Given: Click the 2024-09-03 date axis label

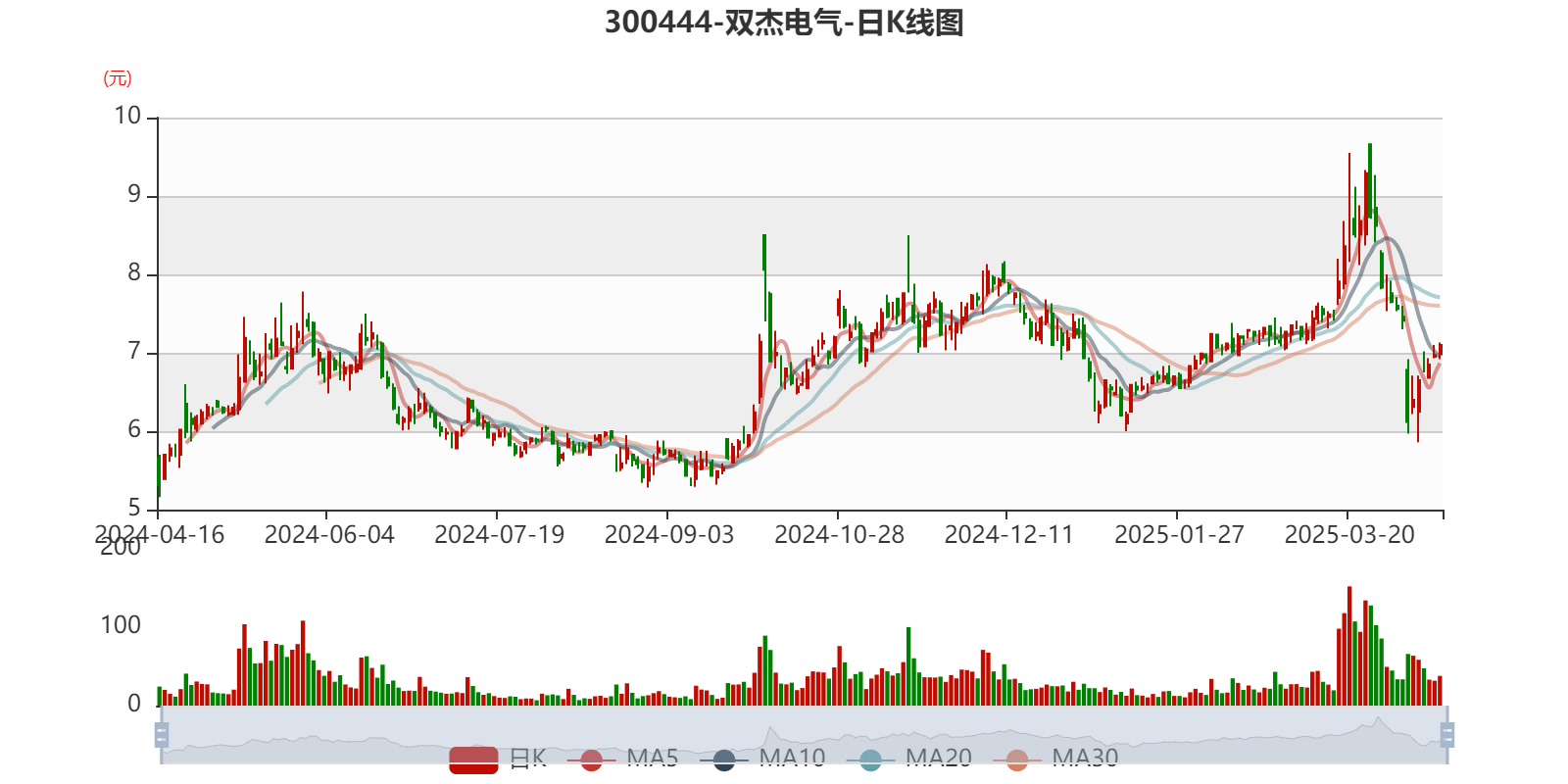Looking at the screenshot, I should 669,535.
